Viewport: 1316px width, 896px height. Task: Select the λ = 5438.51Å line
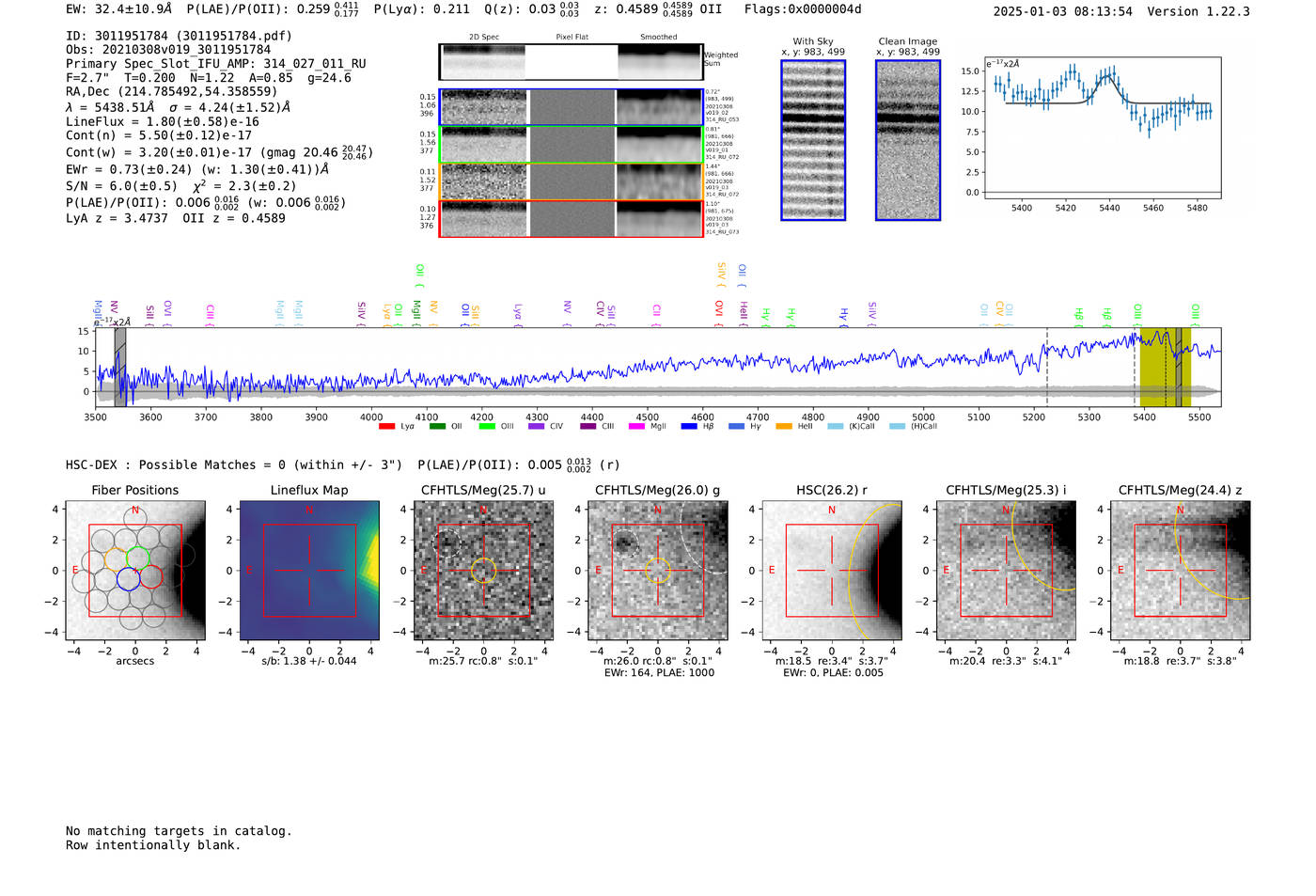coord(179,107)
